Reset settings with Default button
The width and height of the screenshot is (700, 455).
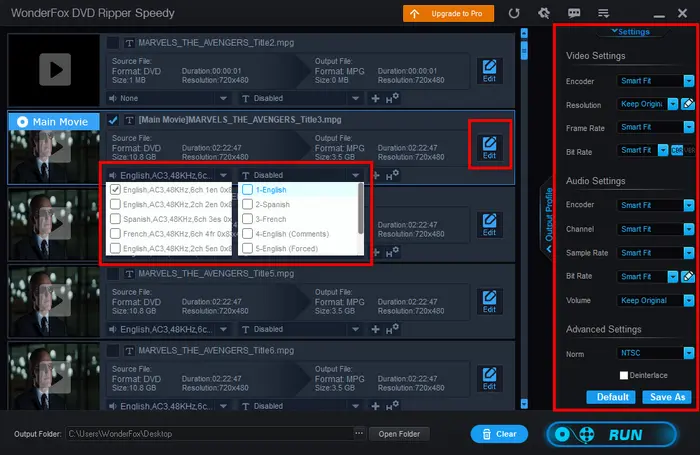(611, 397)
